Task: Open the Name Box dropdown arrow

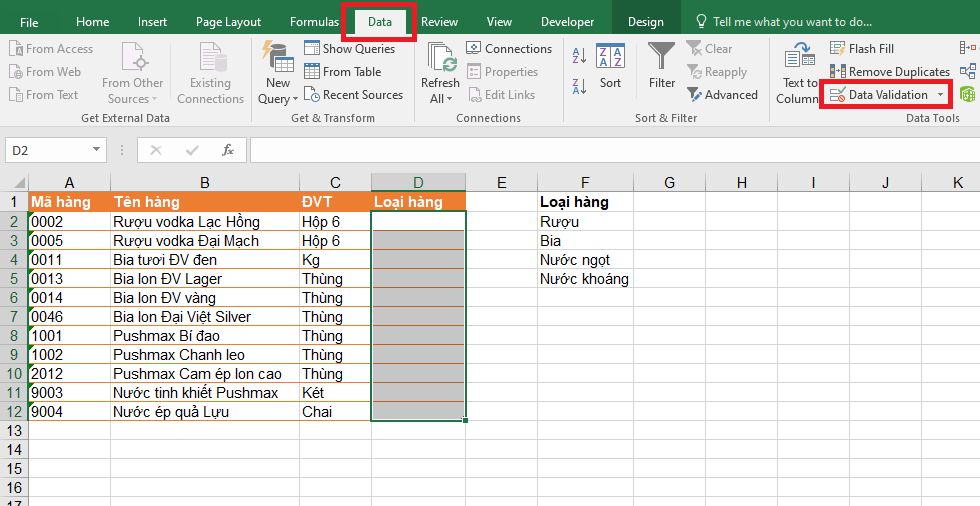Action: [x=97, y=150]
